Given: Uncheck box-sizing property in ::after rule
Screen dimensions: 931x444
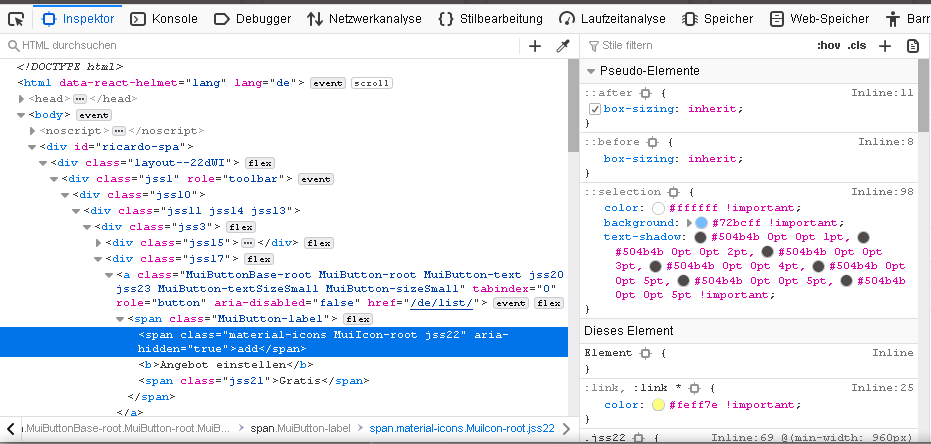Looking at the screenshot, I should pyautogui.click(x=594, y=109).
